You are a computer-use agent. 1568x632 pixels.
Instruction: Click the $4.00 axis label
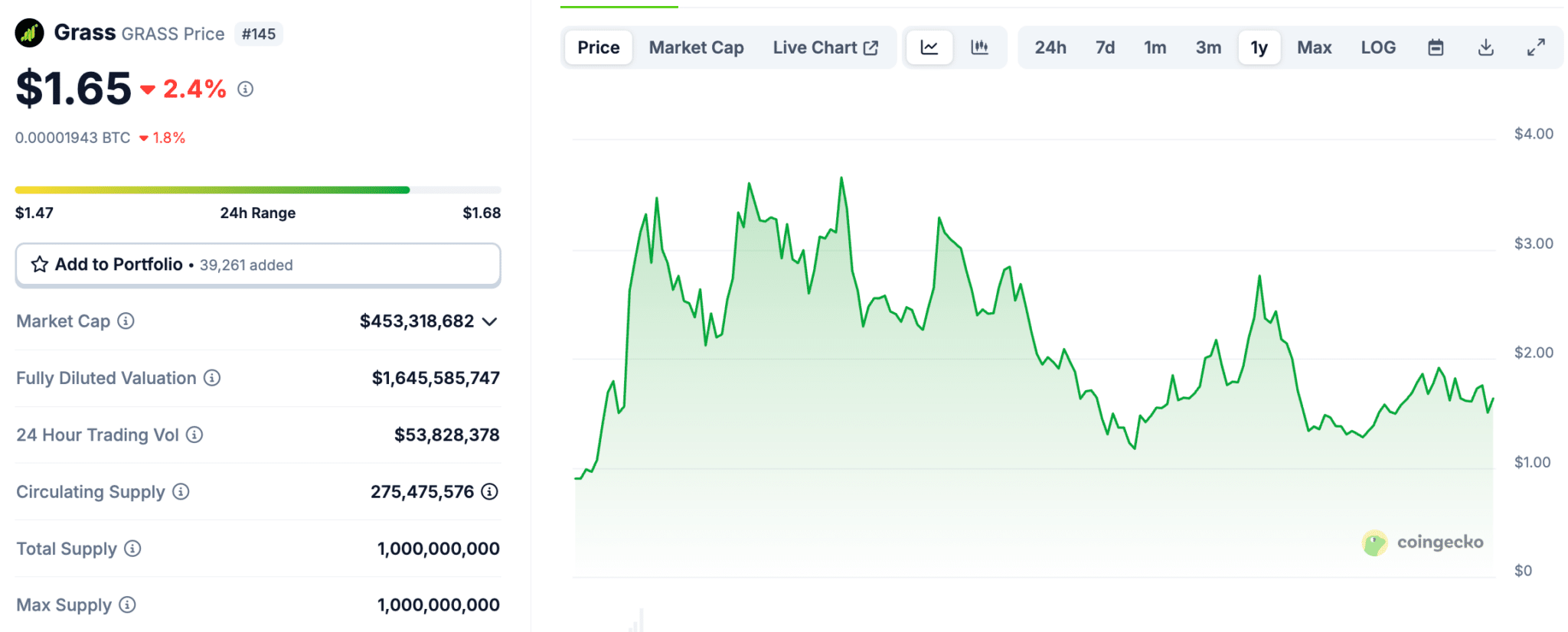pos(1534,134)
